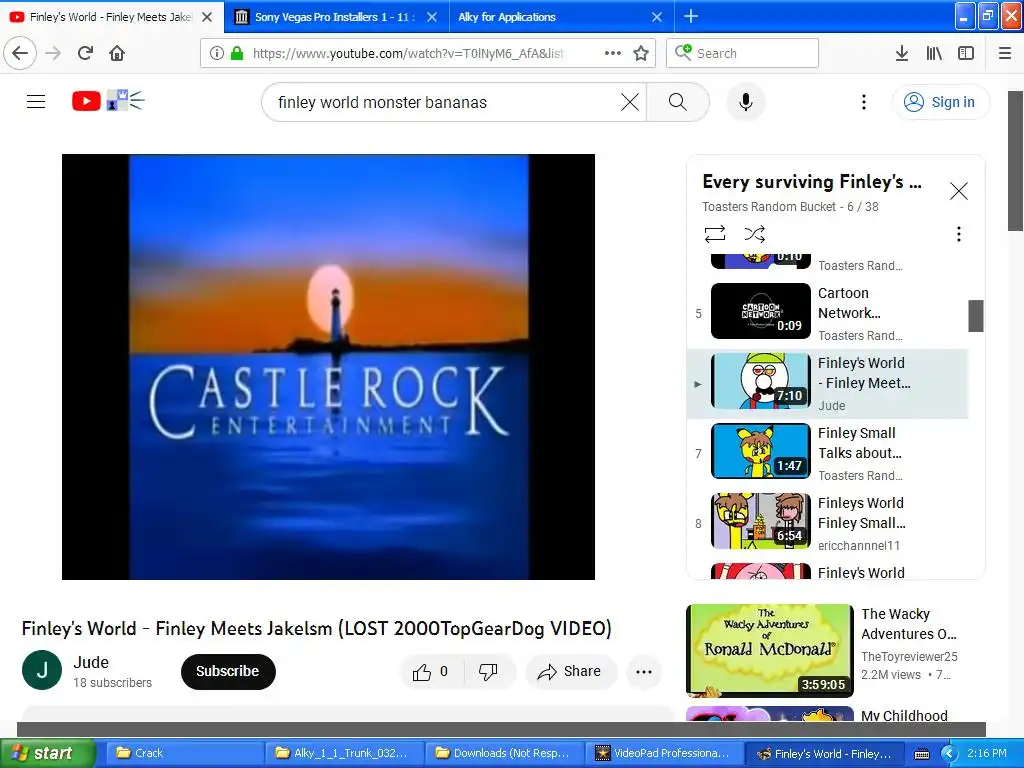Close the Sony Vegas Pro Installers tab
The image size is (1024, 768).
pos(432,17)
